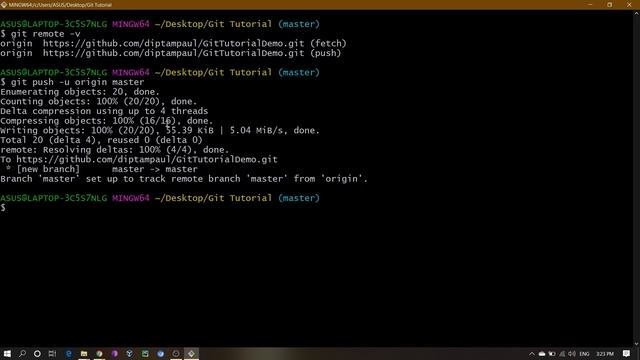Switch the ENG input language indicator
Image resolution: width=640 pixels, height=360 pixels.
[x=584, y=354]
